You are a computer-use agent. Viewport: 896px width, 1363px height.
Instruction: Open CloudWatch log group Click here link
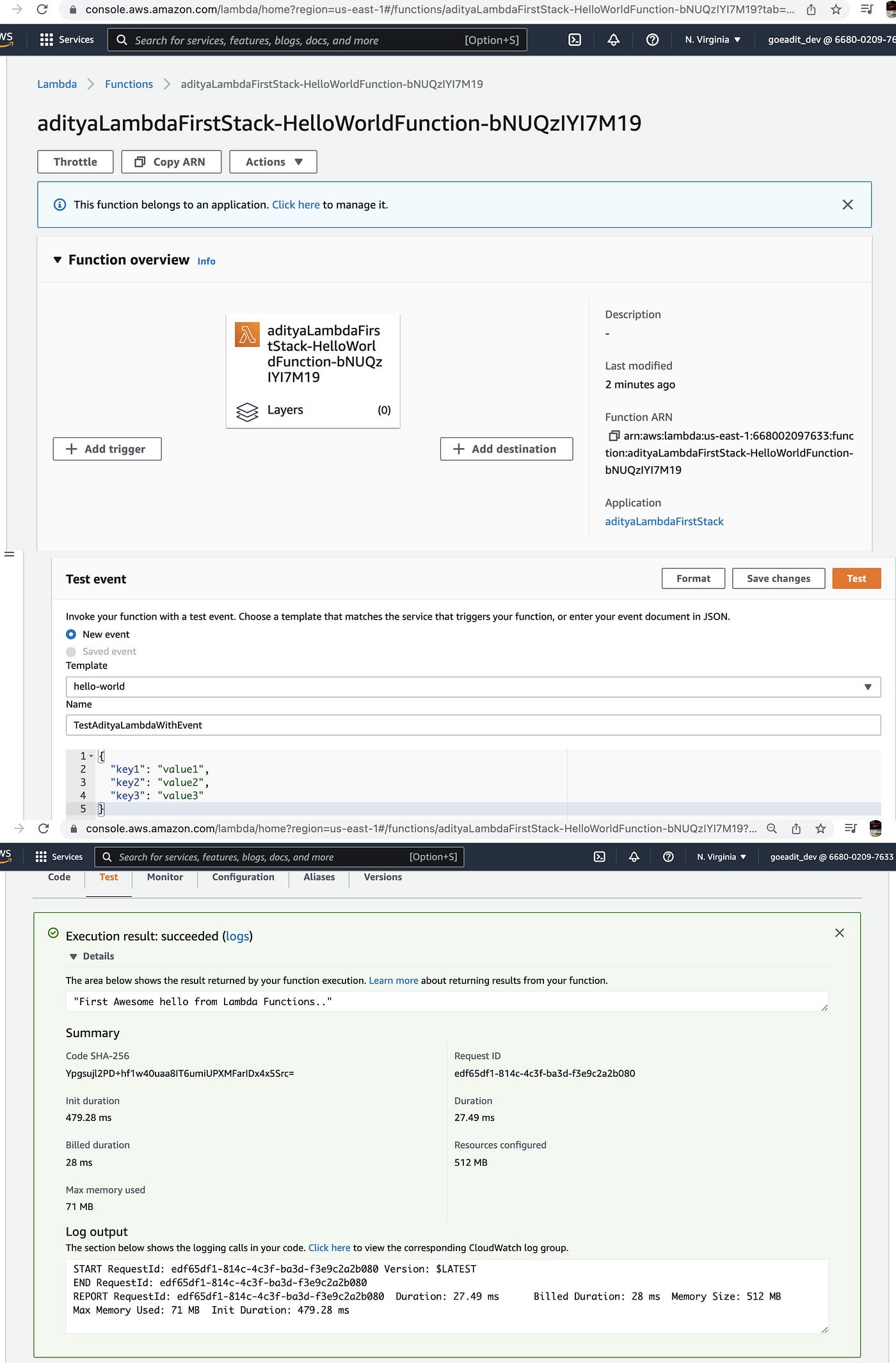[x=329, y=1248]
